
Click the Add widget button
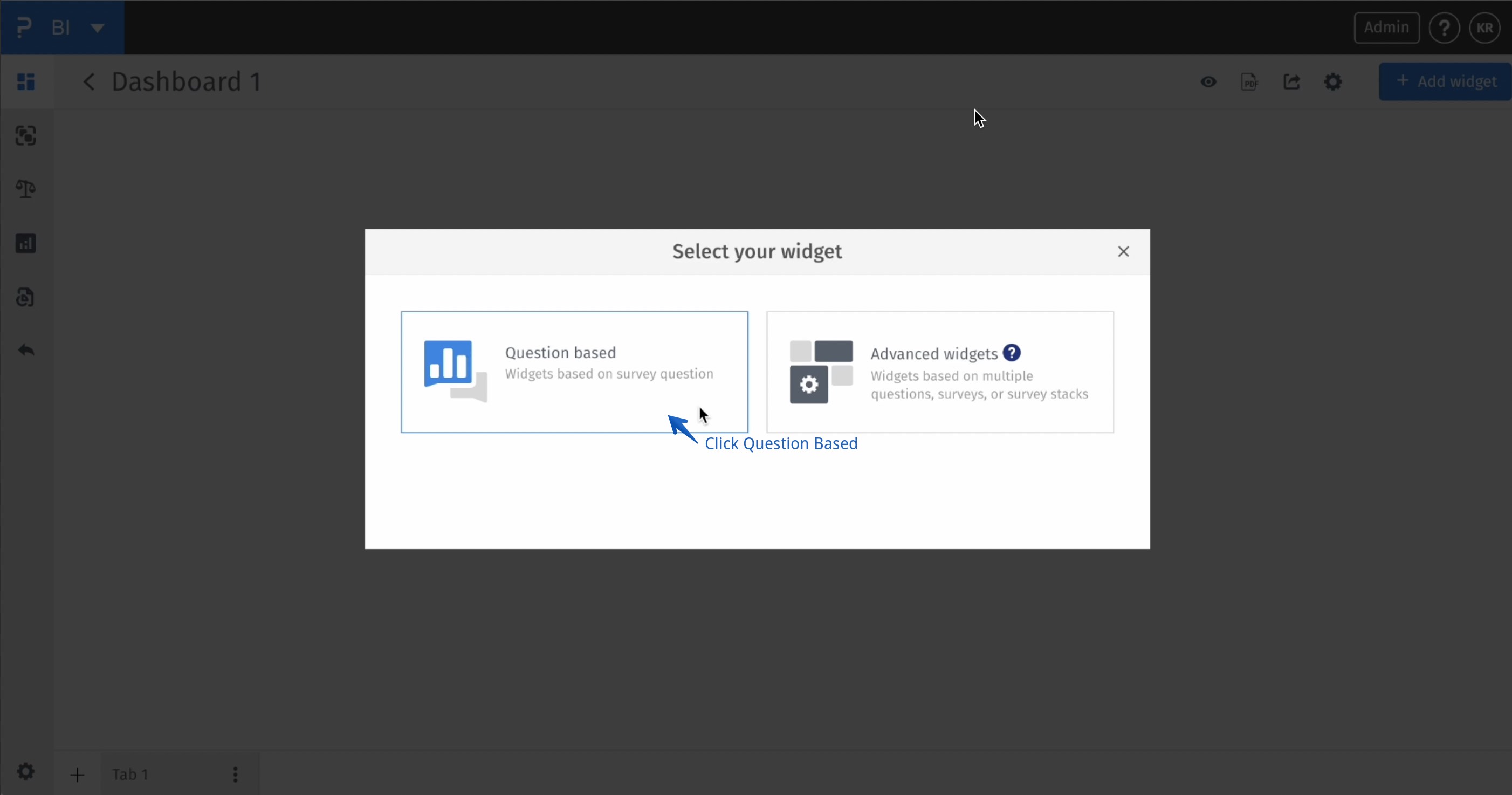pyautogui.click(x=1445, y=81)
